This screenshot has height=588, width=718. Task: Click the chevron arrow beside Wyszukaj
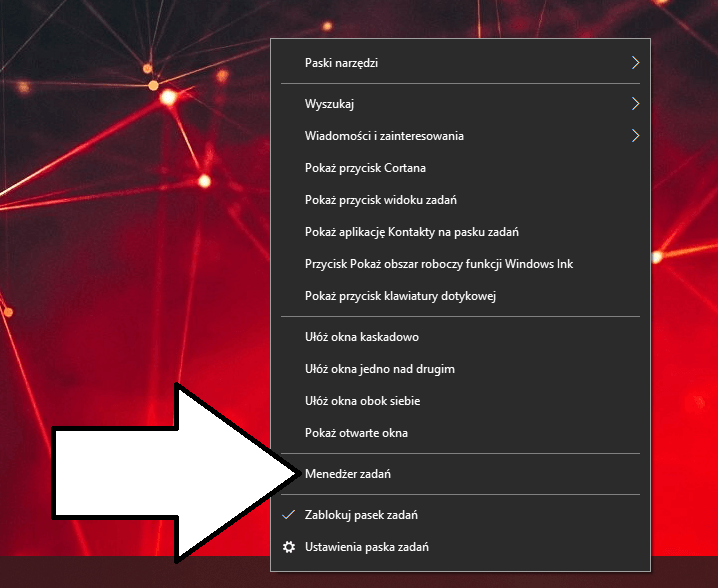click(635, 104)
